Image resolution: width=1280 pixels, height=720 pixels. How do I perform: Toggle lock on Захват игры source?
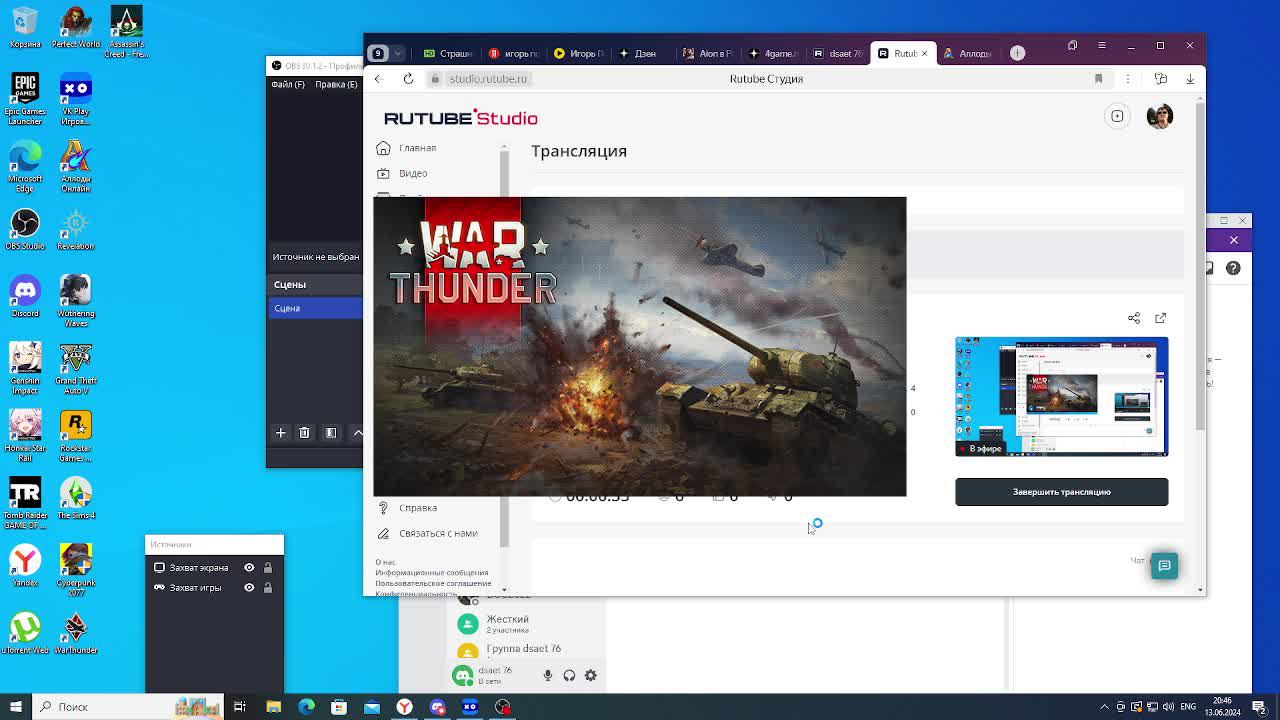(x=268, y=588)
